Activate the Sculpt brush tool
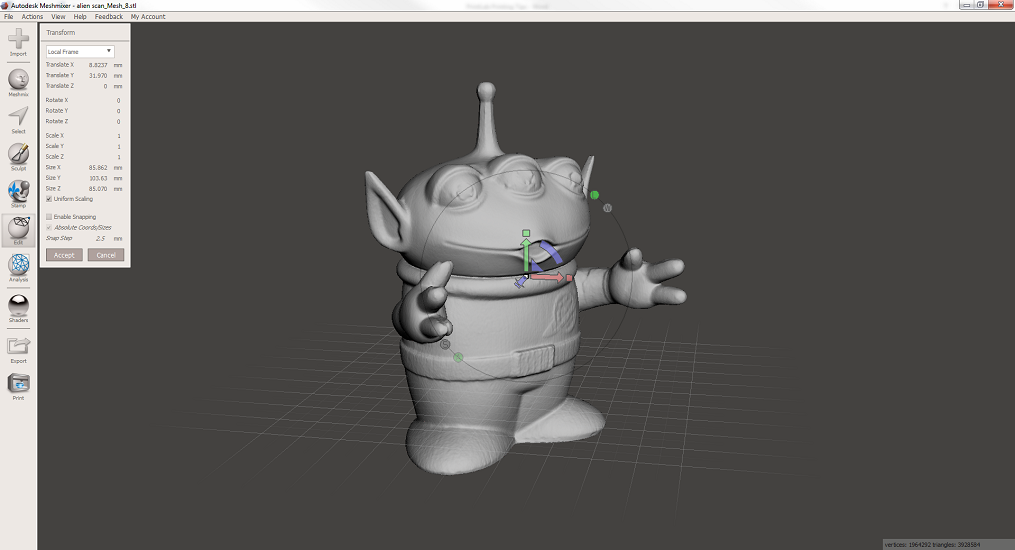The height and width of the screenshot is (550, 1015). pyautogui.click(x=18, y=155)
